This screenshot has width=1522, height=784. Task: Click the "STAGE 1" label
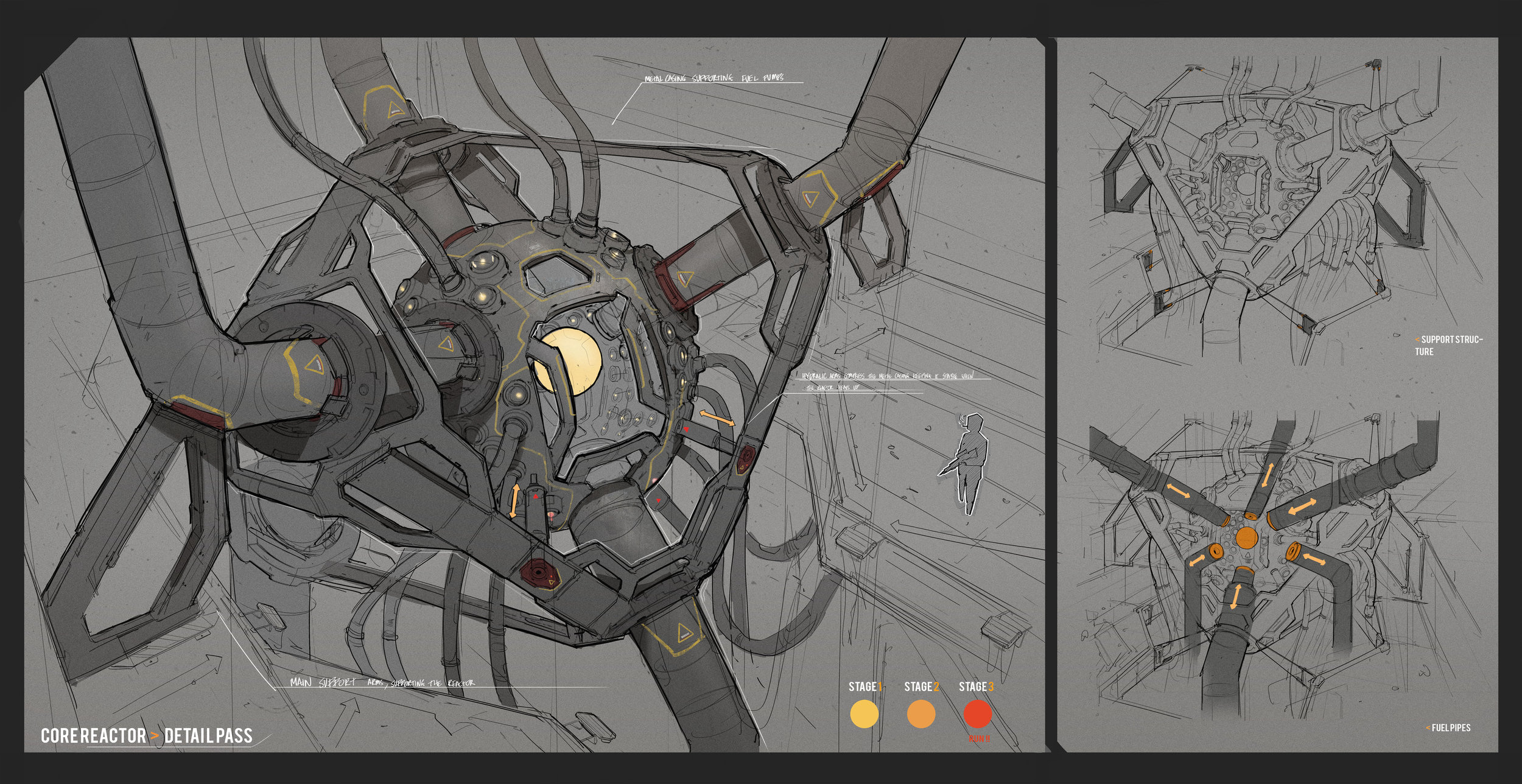click(x=865, y=687)
